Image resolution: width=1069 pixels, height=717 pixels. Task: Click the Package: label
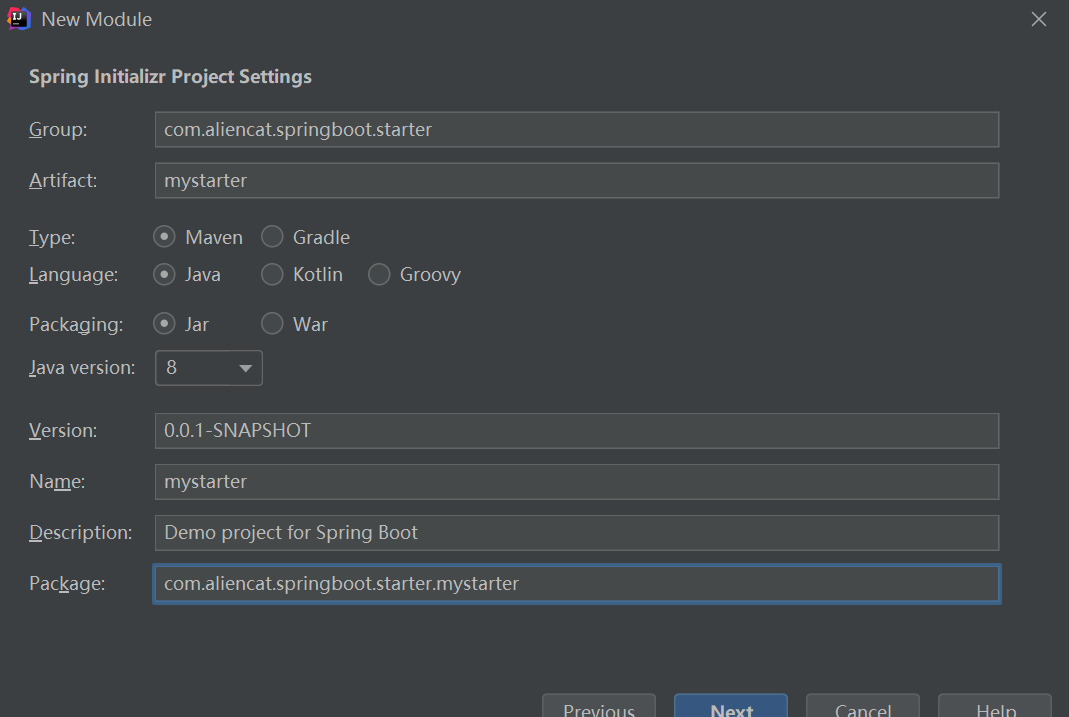click(x=67, y=584)
